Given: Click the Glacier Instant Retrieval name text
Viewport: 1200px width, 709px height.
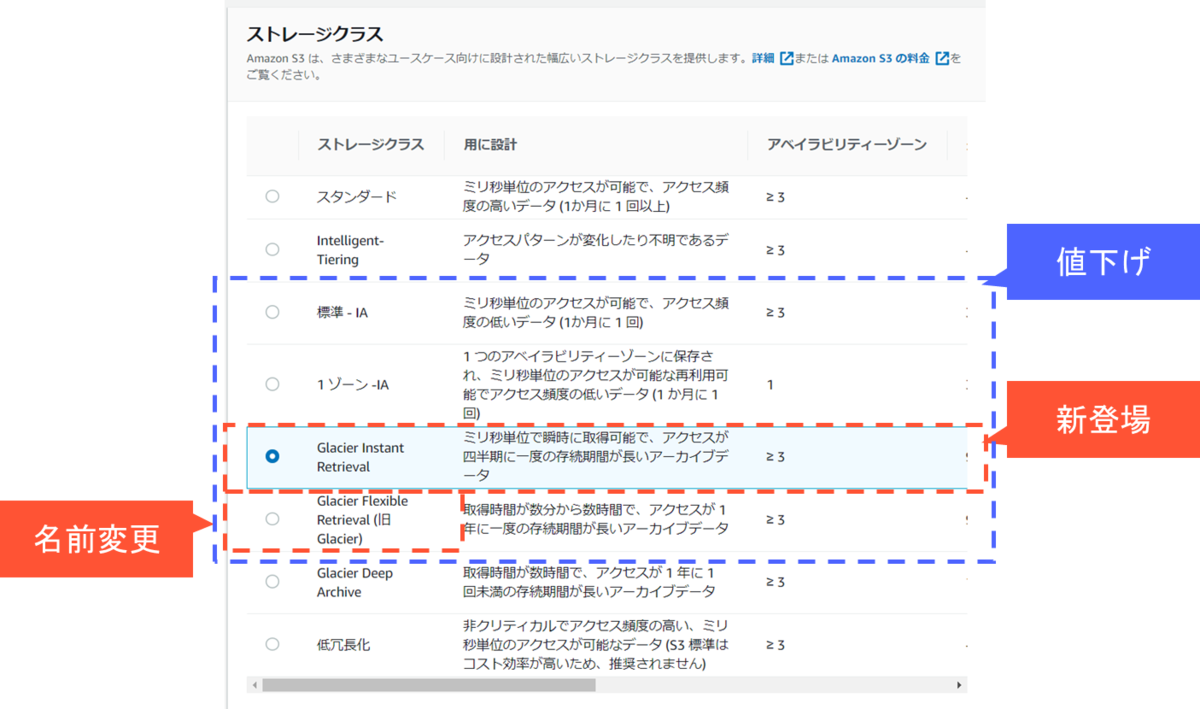Looking at the screenshot, I should pos(361,457).
